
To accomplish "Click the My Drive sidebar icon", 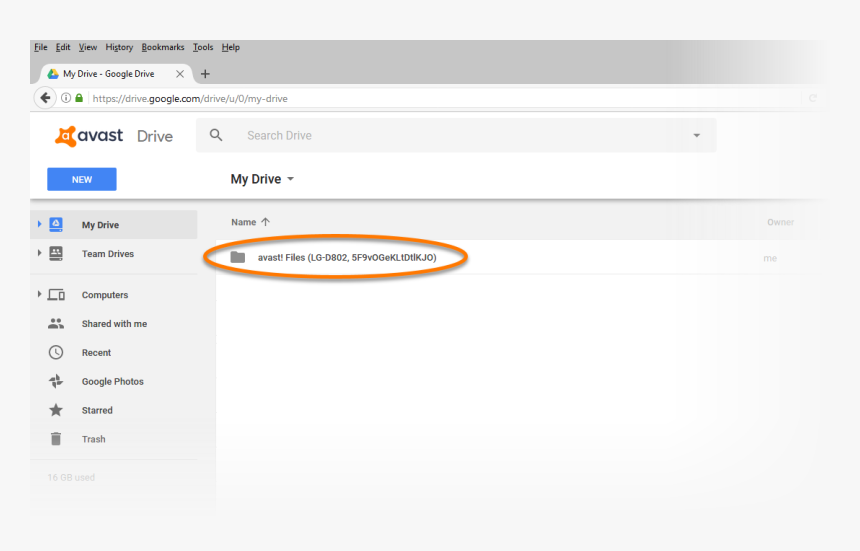I will click(x=56, y=224).
